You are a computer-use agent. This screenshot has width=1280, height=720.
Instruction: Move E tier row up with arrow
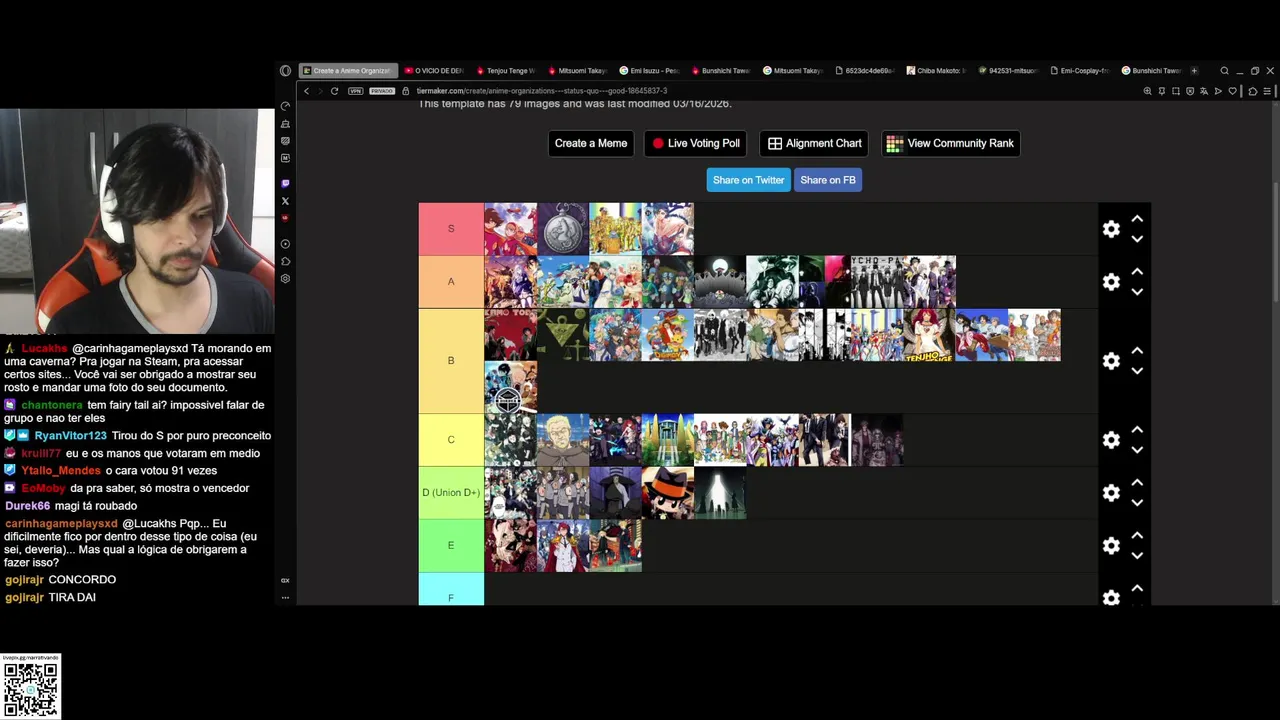tap(1137, 535)
